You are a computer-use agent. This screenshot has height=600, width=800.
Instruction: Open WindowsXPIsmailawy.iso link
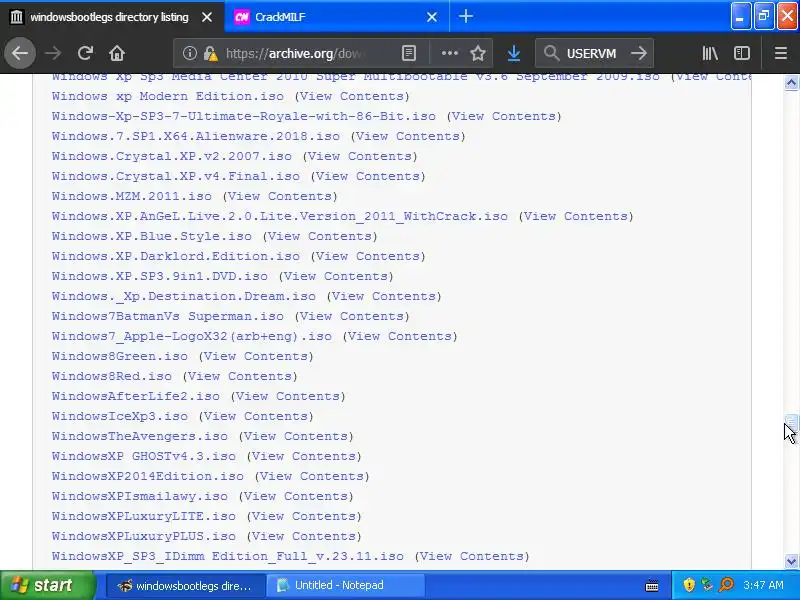click(x=139, y=496)
